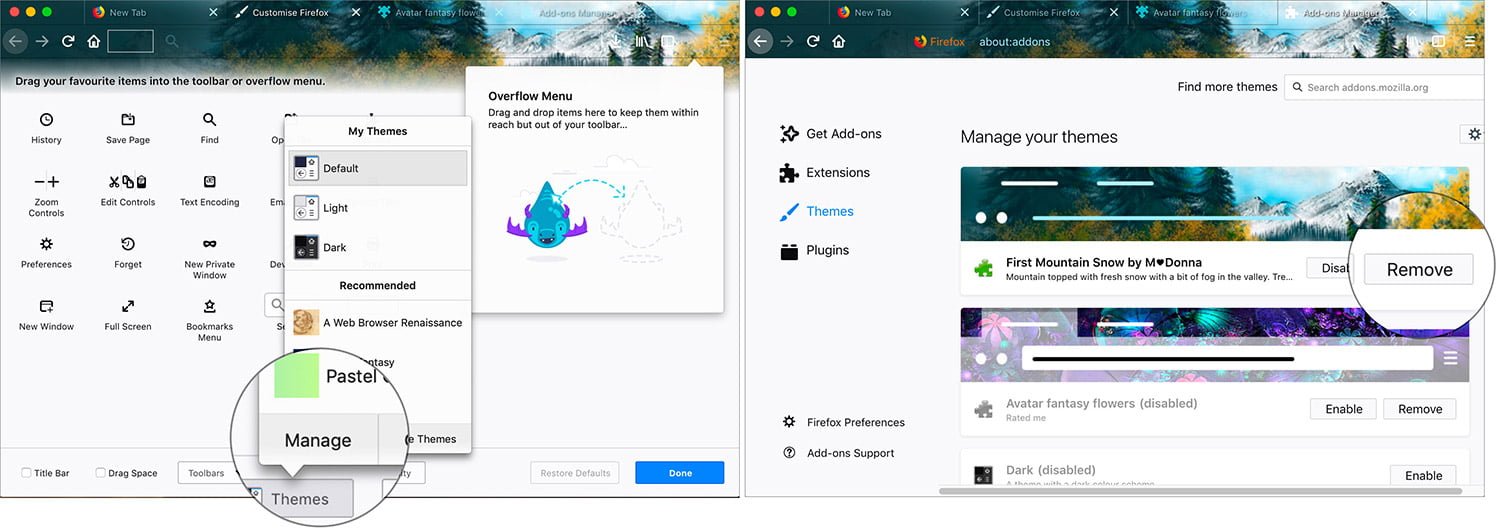Open Get Add-ons in sidebar
Screen dimensions: 1500x532
click(x=830, y=134)
